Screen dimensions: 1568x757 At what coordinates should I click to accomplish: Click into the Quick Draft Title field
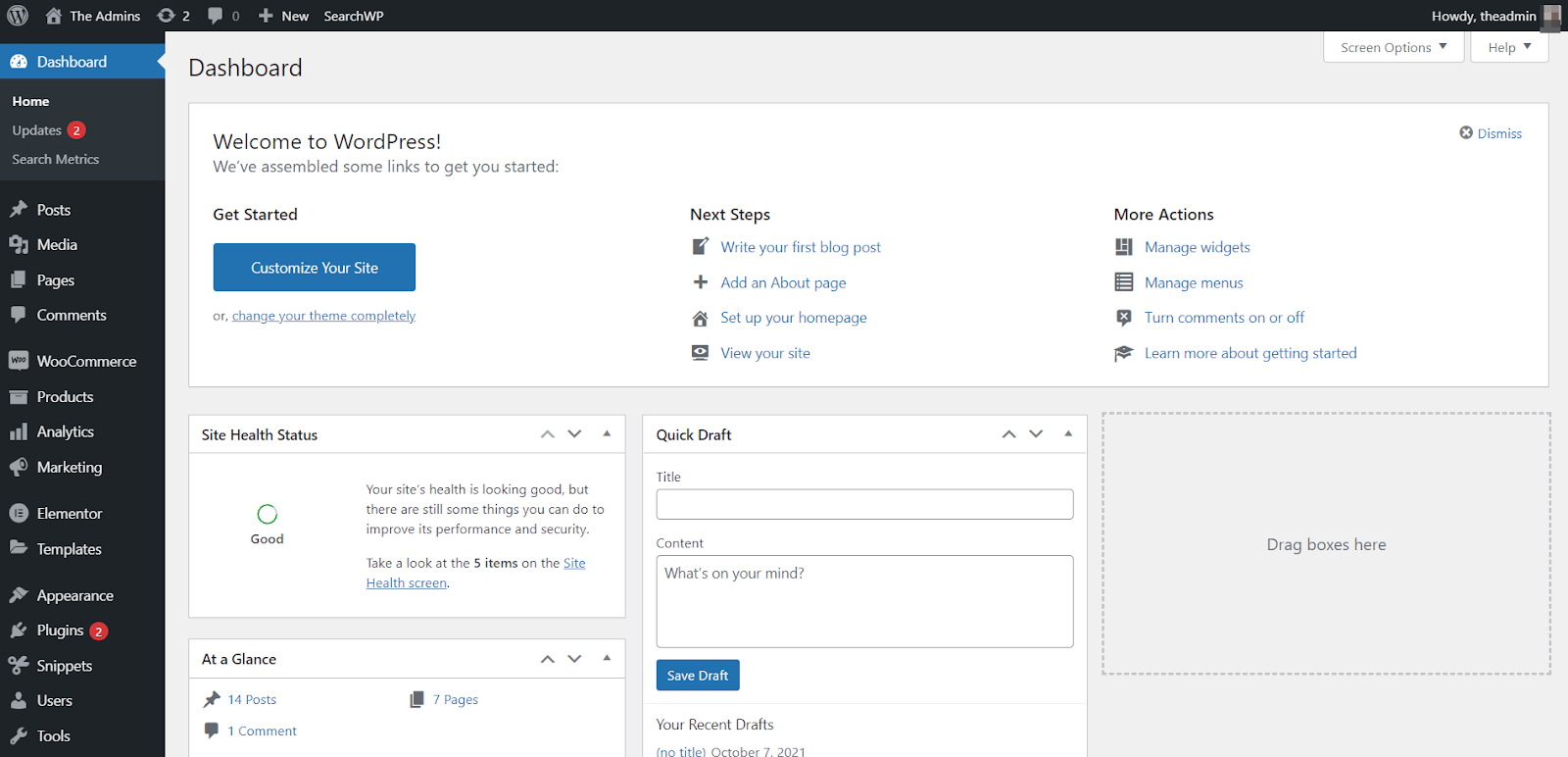tap(864, 505)
